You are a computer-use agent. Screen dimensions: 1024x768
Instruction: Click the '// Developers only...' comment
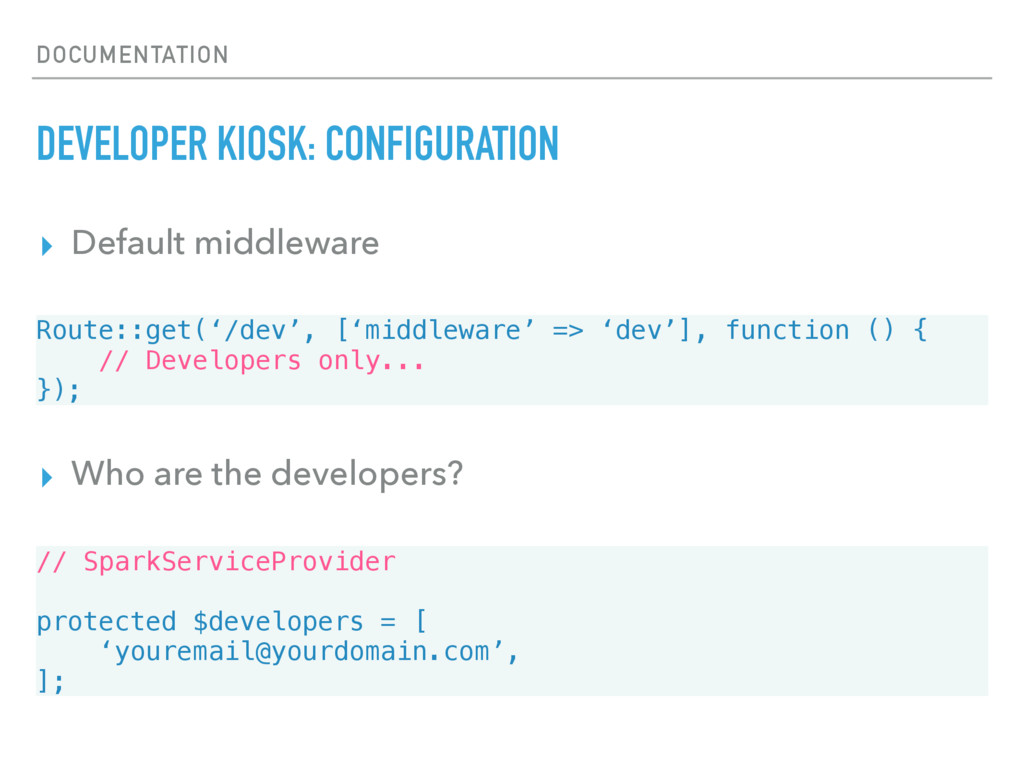(x=261, y=360)
